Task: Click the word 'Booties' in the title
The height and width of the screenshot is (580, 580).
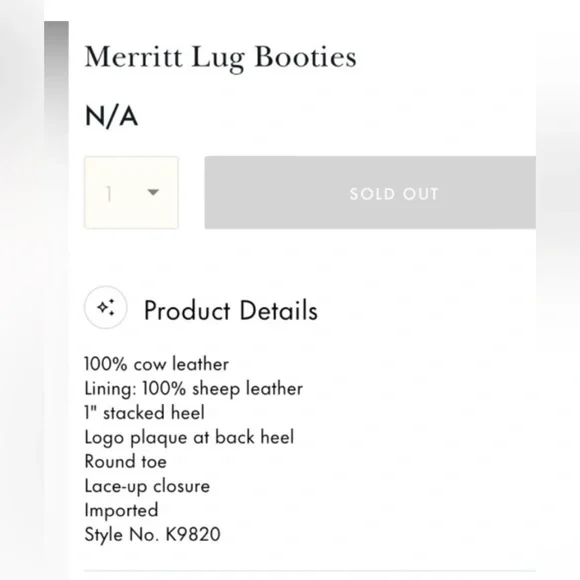Action: click(x=306, y=56)
